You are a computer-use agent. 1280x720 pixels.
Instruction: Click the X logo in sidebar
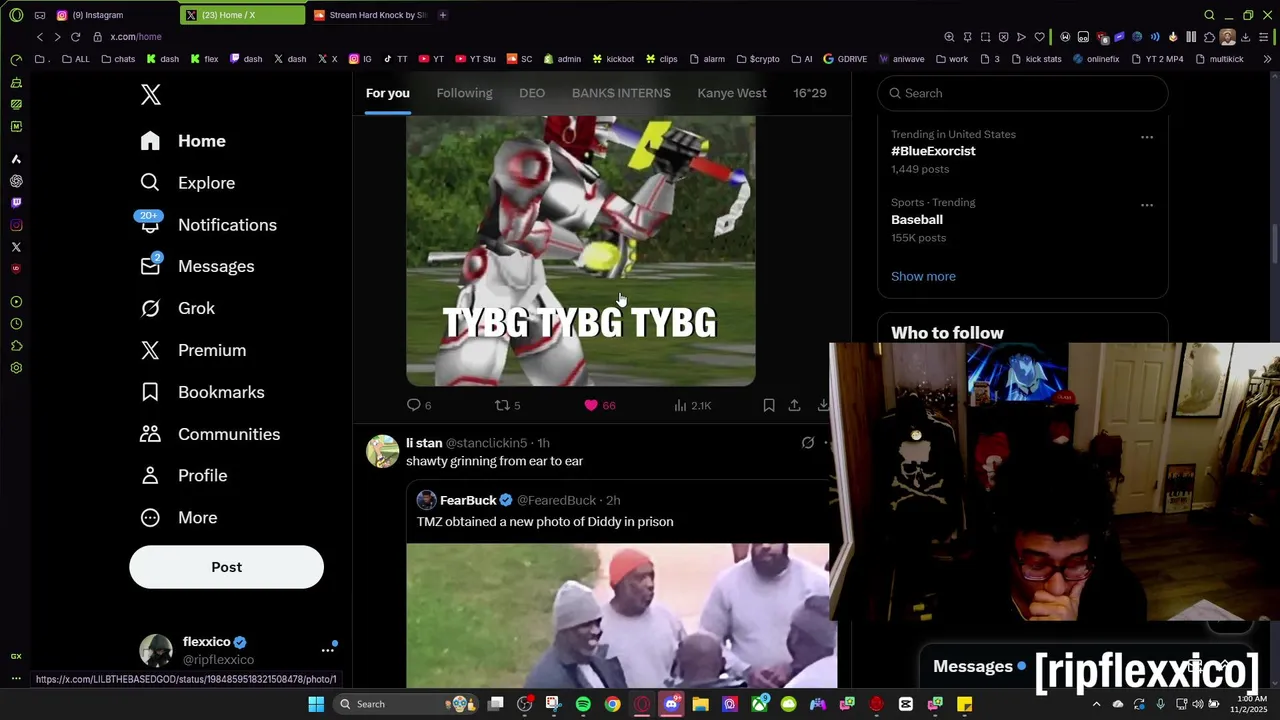click(150, 95)
